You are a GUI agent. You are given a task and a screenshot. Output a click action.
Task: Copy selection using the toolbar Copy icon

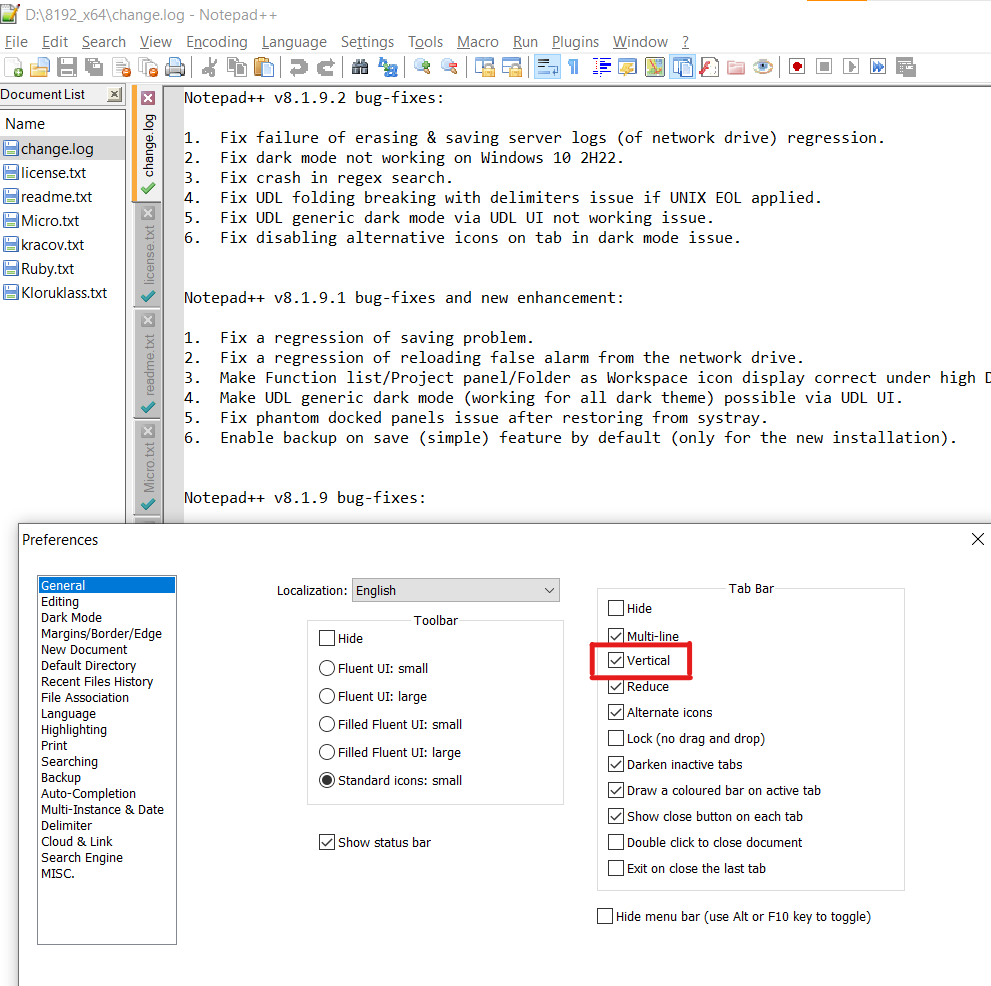point(237,67)
